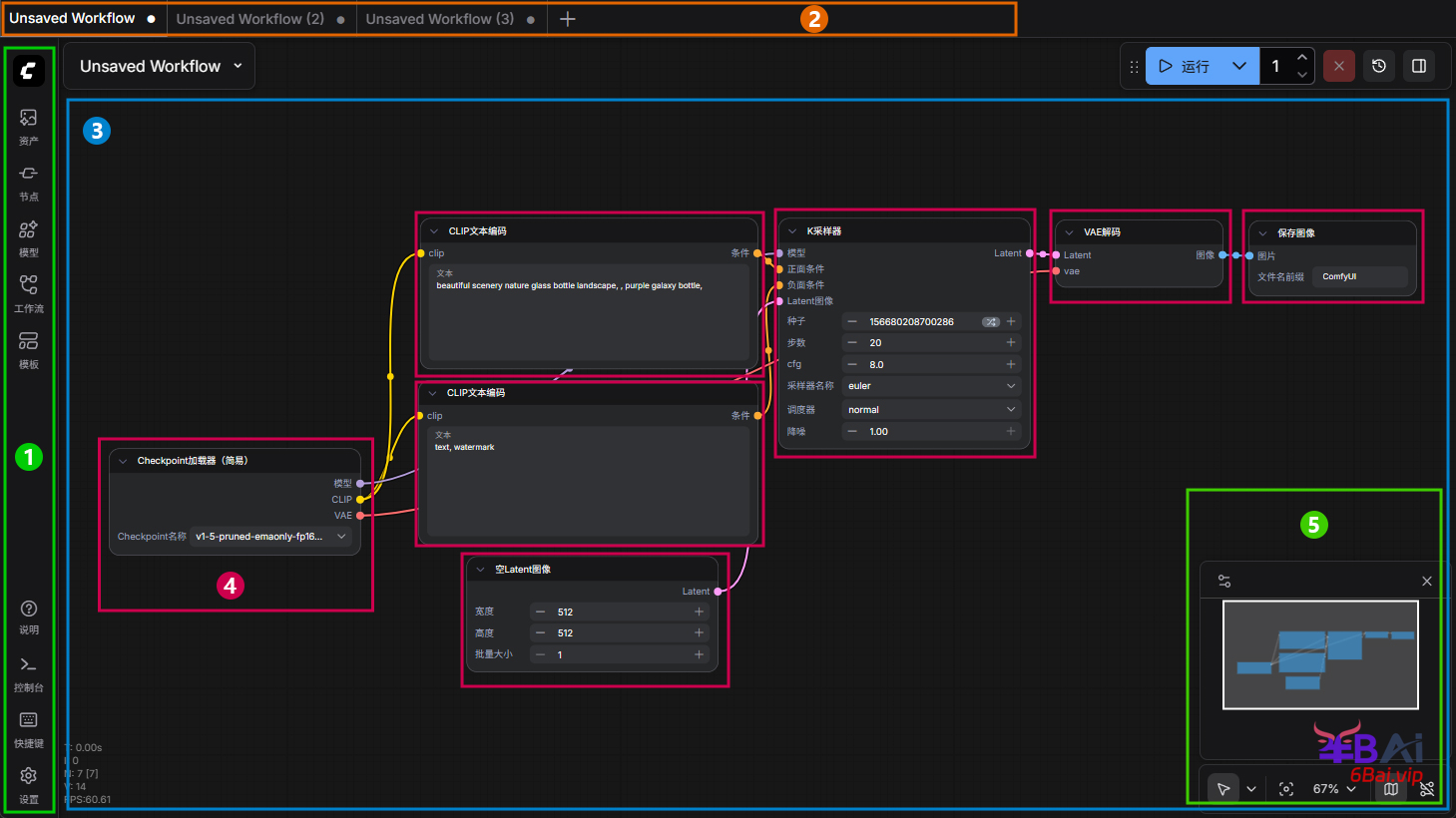Image resolution: width=1456 pixels, height=818 pixels.
Task: Switch to the Unsaved Workflow (2) tab
Action: (x=250, y=19)
